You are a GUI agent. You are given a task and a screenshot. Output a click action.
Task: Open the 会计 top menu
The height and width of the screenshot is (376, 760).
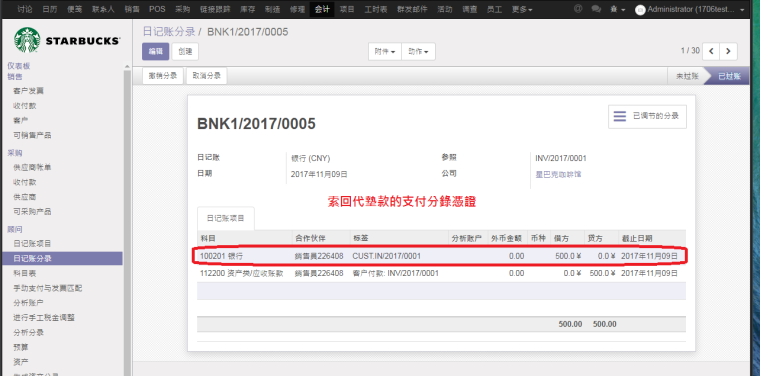(322, 9)
